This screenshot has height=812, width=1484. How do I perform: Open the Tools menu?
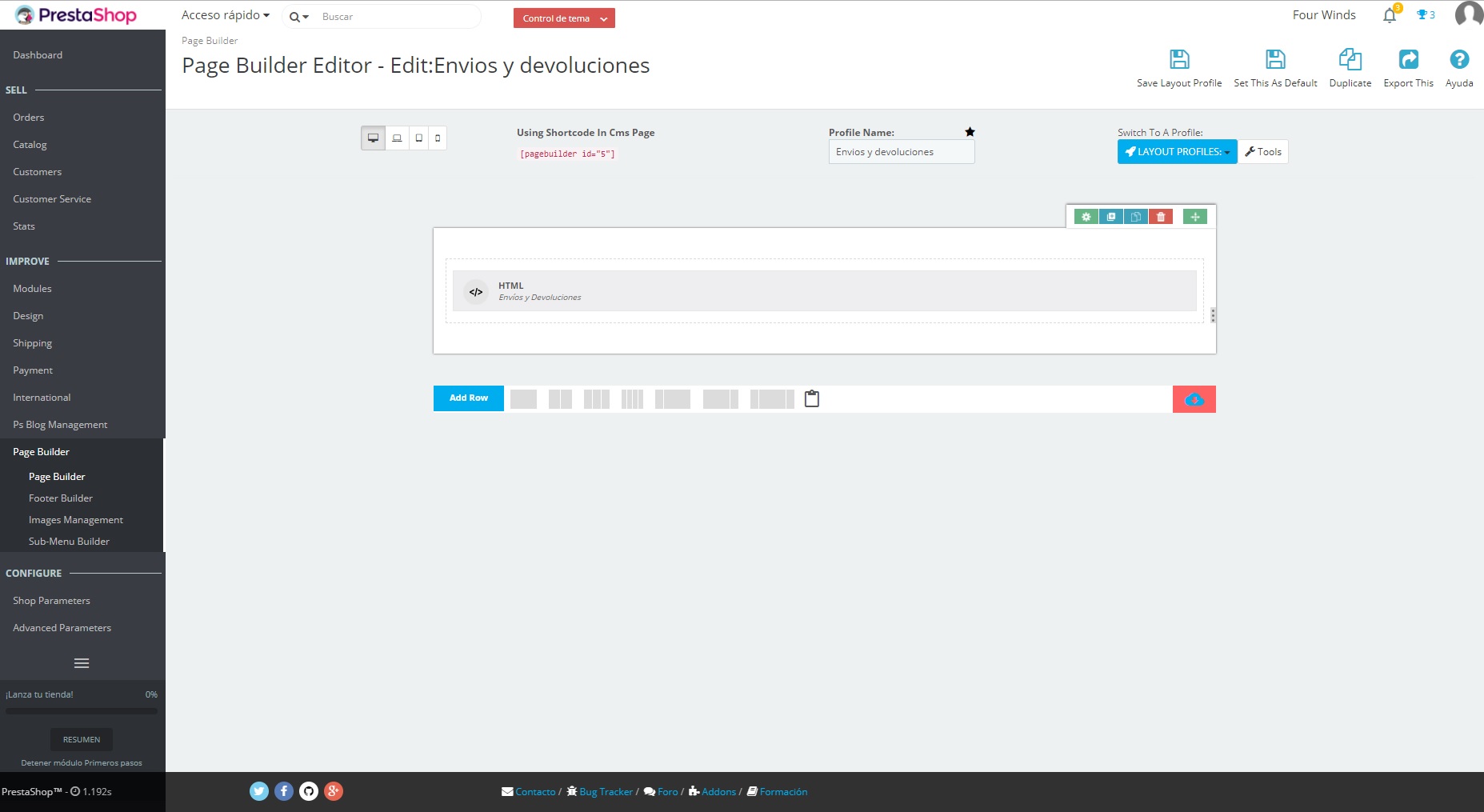tap(1263, 152)
